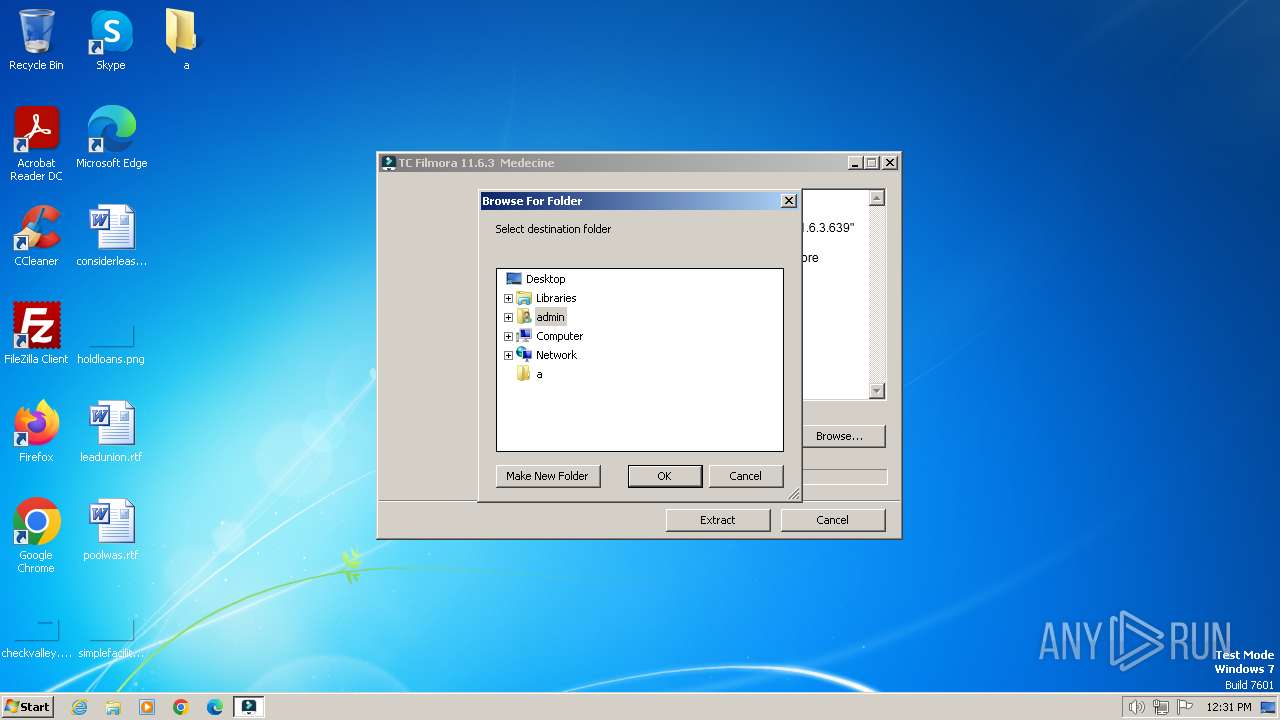Open Action Center flag tray icon
Screen dimensions: 1280x720
(x=1185, y=707)
